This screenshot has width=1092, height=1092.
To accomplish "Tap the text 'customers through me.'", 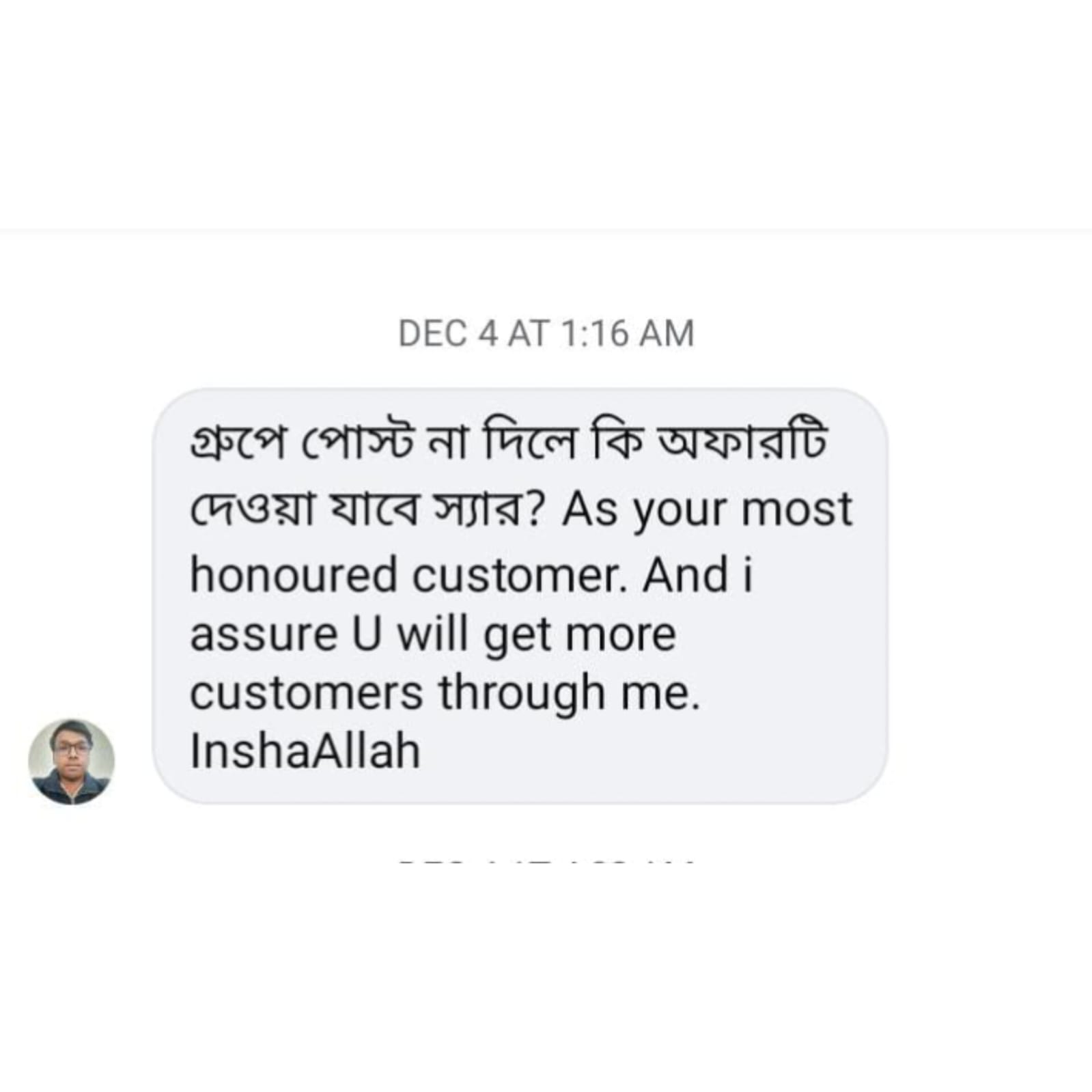I will click(x=445, y=694).
